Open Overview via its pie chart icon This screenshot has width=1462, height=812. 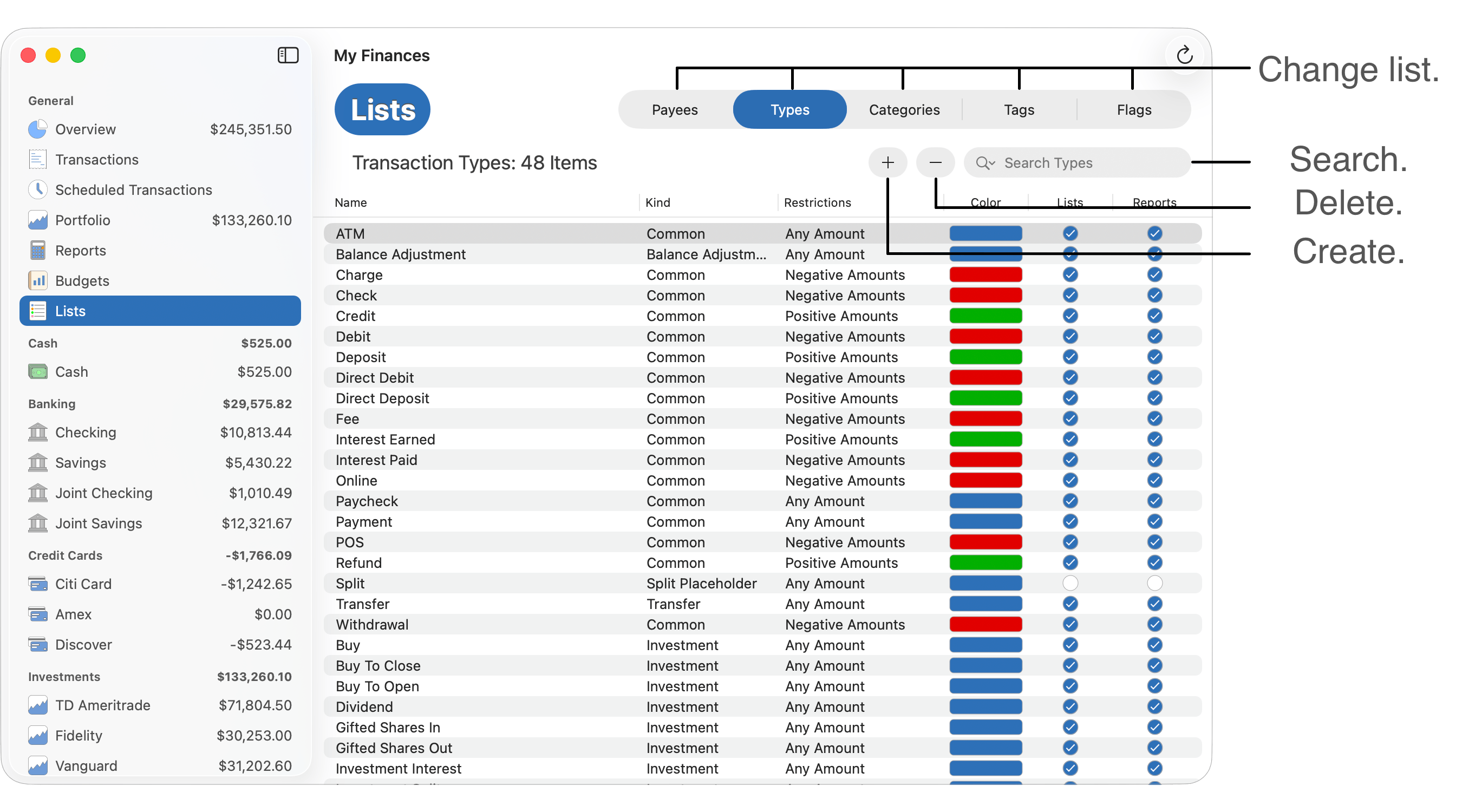tap(37, 129)
